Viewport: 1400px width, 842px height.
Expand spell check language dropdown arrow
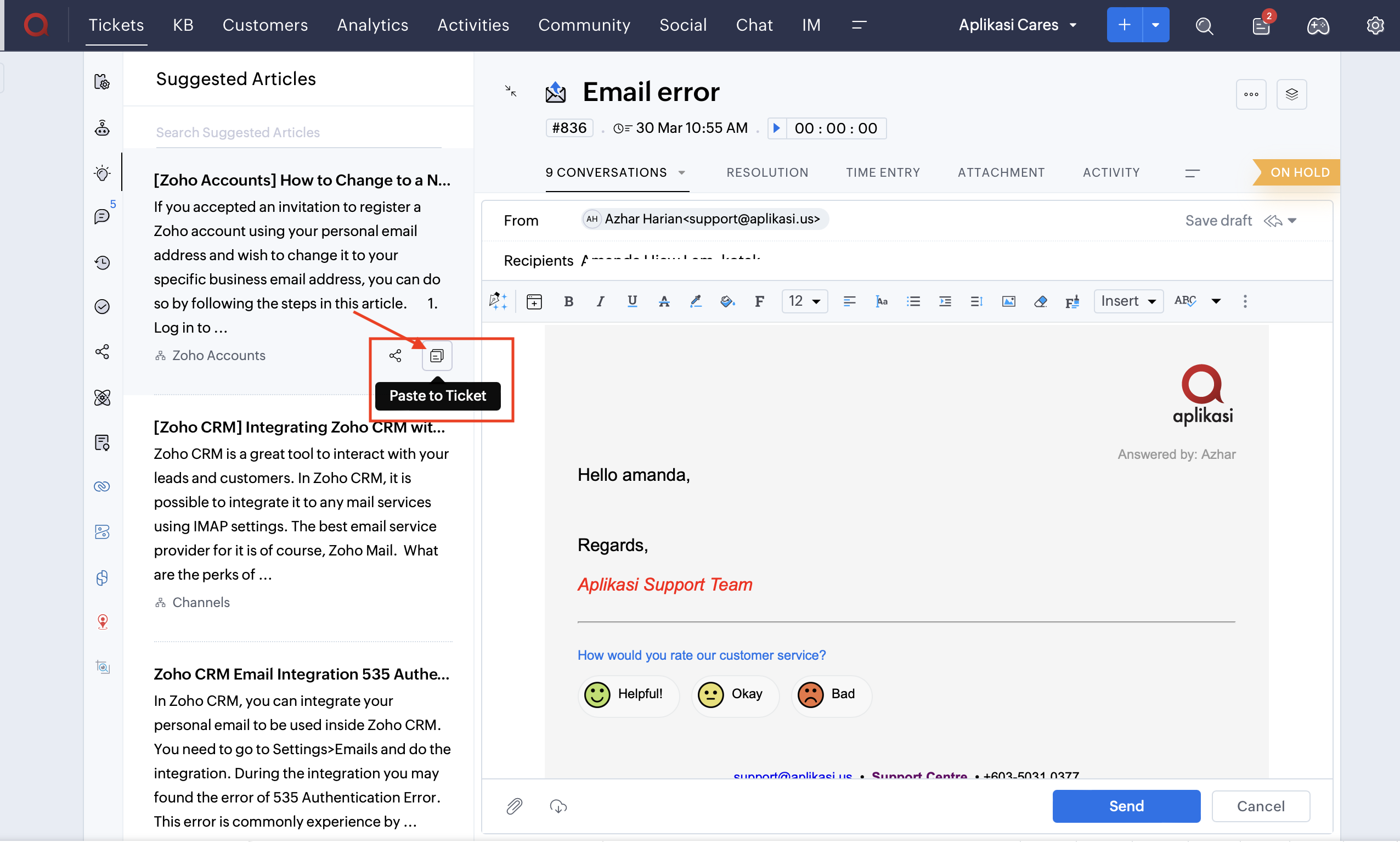click(1216, 301)
